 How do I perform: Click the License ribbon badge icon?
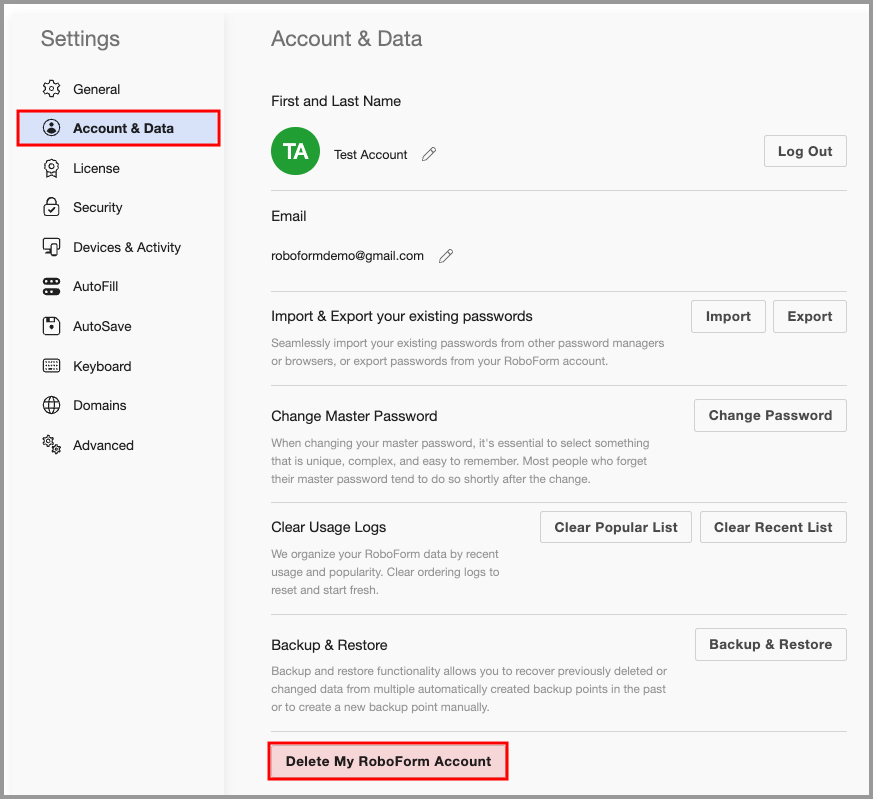click(51, 168)
